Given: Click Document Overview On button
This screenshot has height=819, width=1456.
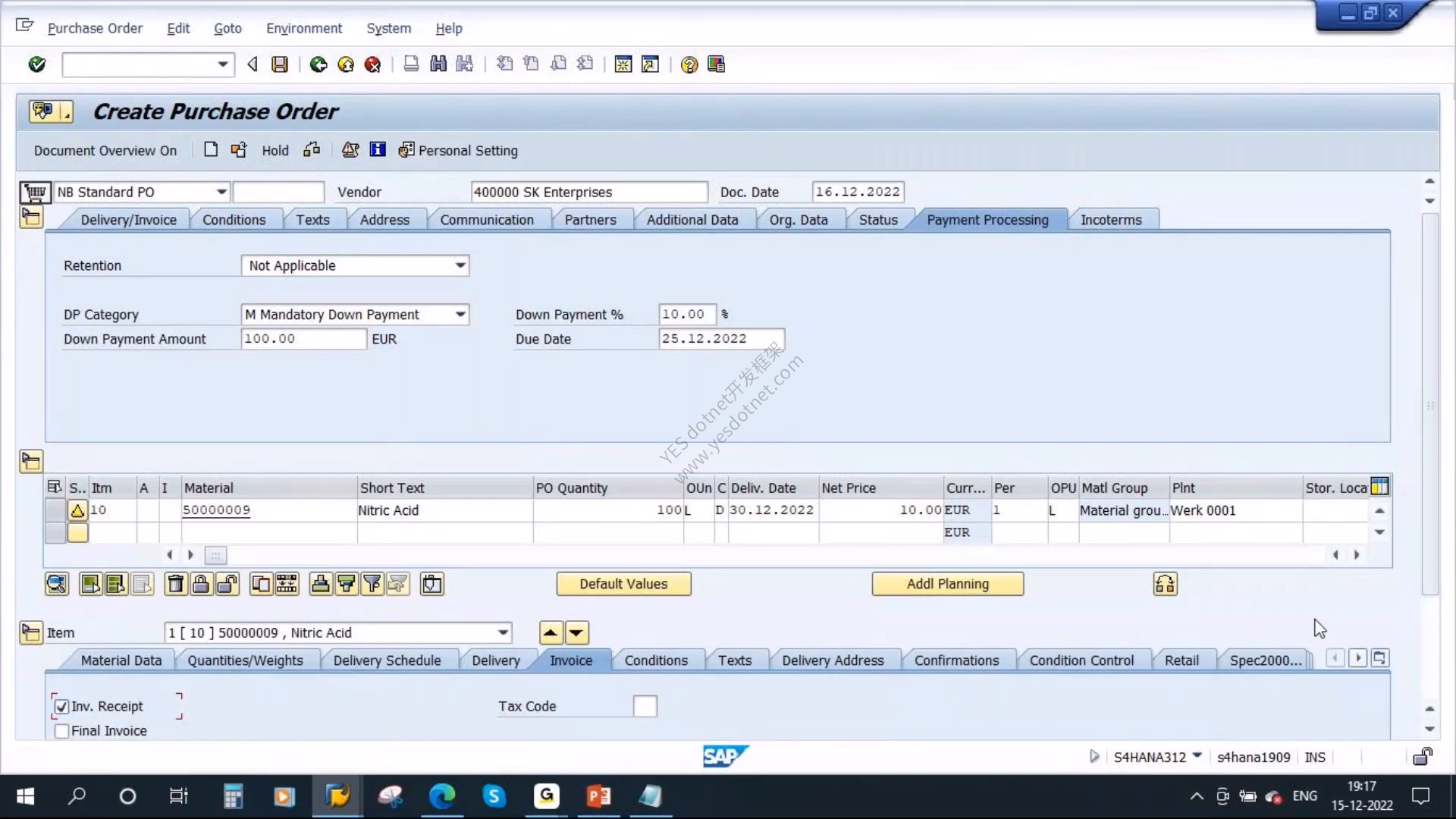Looking at the screenshot, I should pyautogui.click(x=105, y=150).
